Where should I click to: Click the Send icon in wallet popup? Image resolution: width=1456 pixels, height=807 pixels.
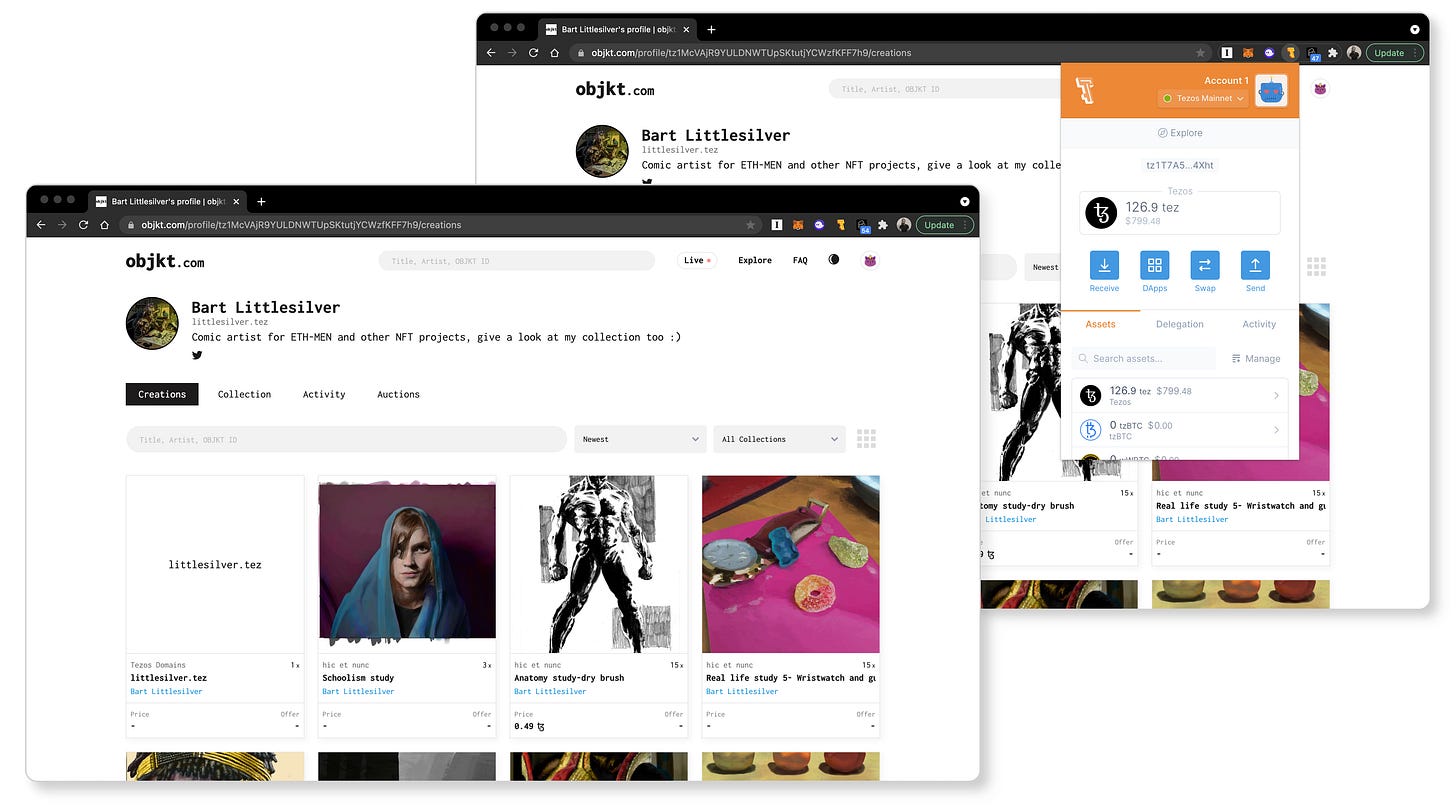tap(1255, 265)
